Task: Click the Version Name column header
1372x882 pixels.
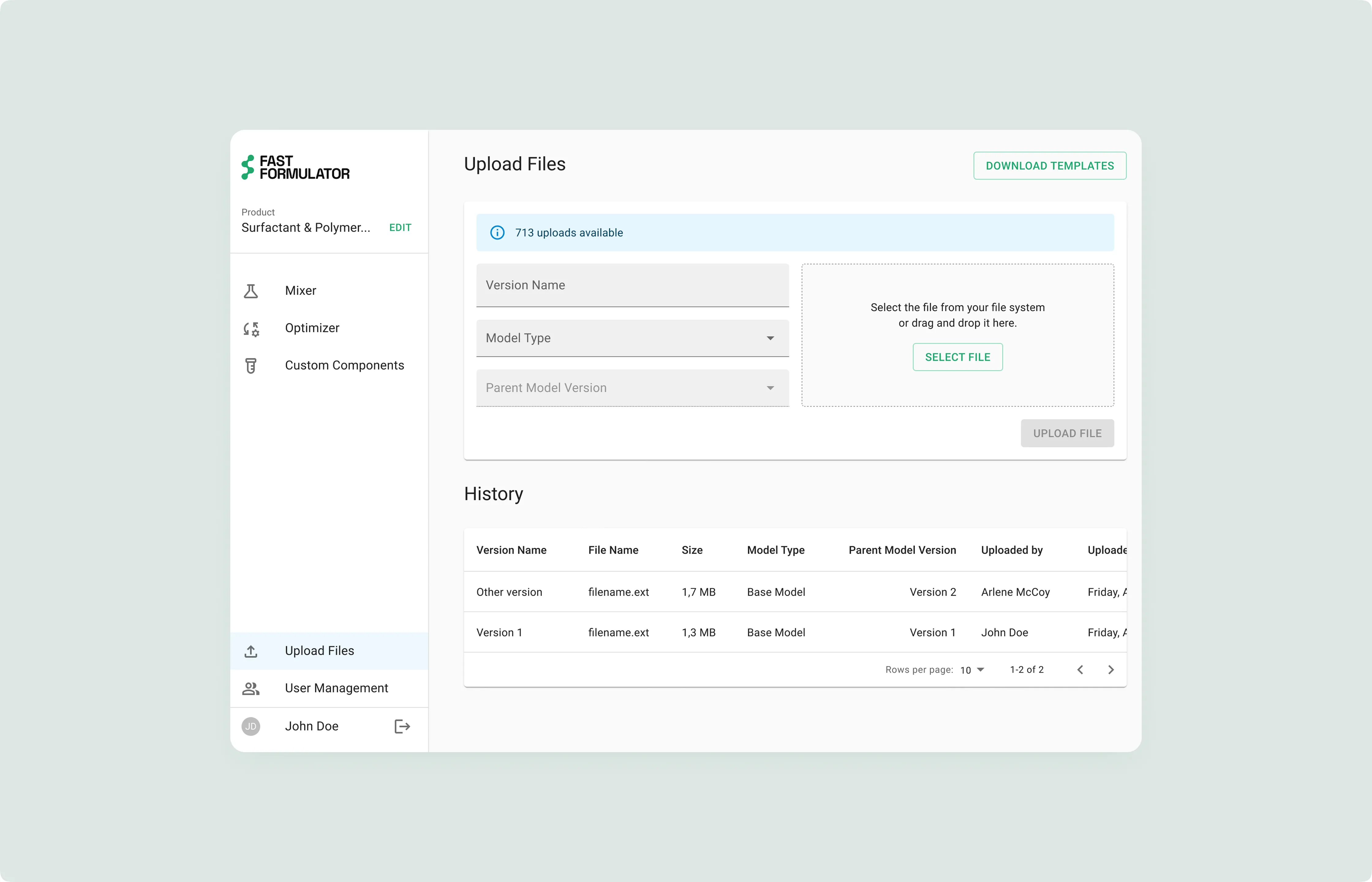Action: point(511,550)
